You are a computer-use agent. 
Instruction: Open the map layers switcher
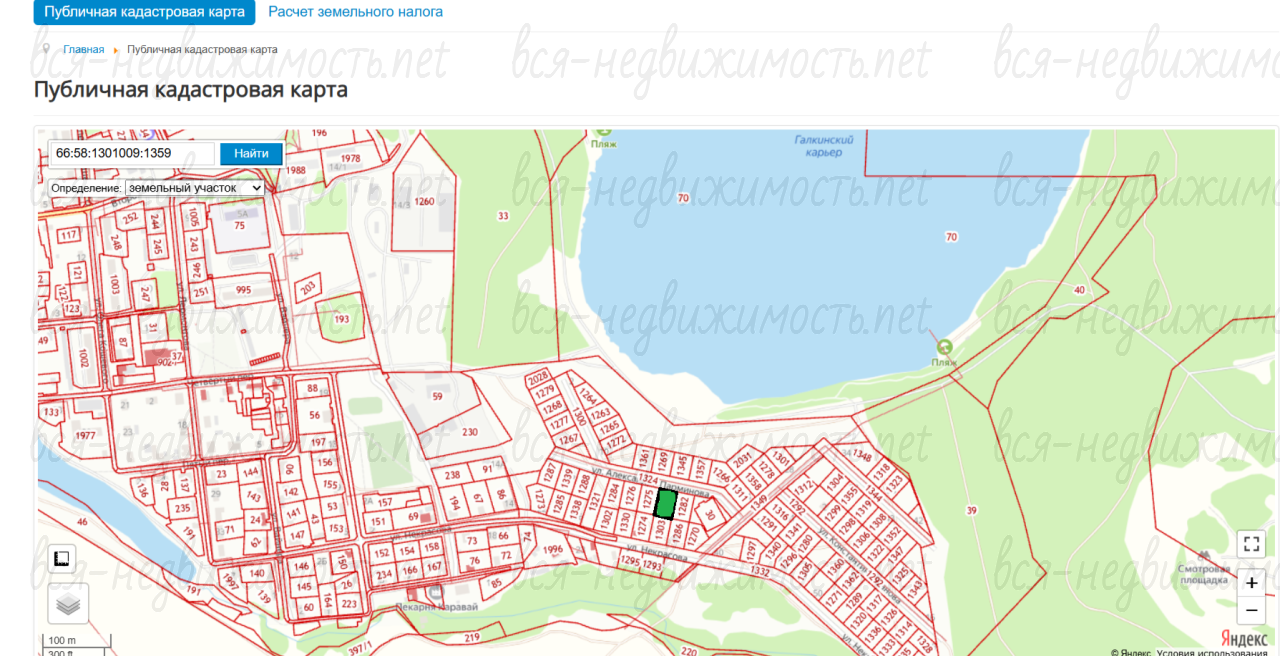click(x=68, y=604)
